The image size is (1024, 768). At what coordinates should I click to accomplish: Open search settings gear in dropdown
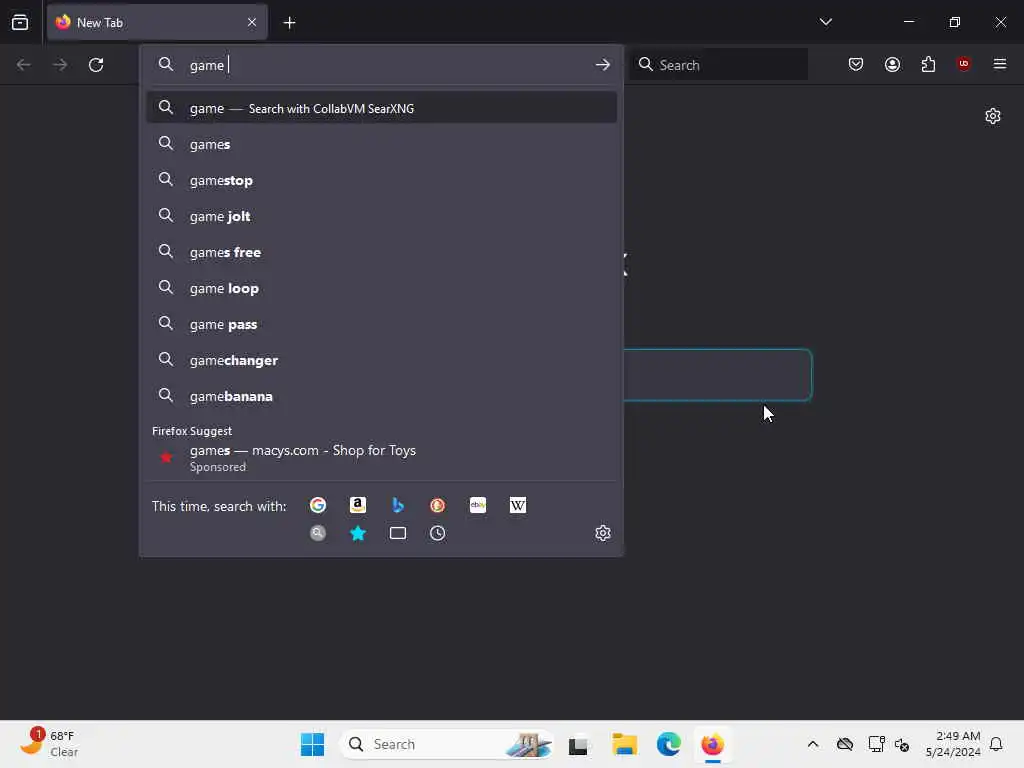tap(603, 534)
